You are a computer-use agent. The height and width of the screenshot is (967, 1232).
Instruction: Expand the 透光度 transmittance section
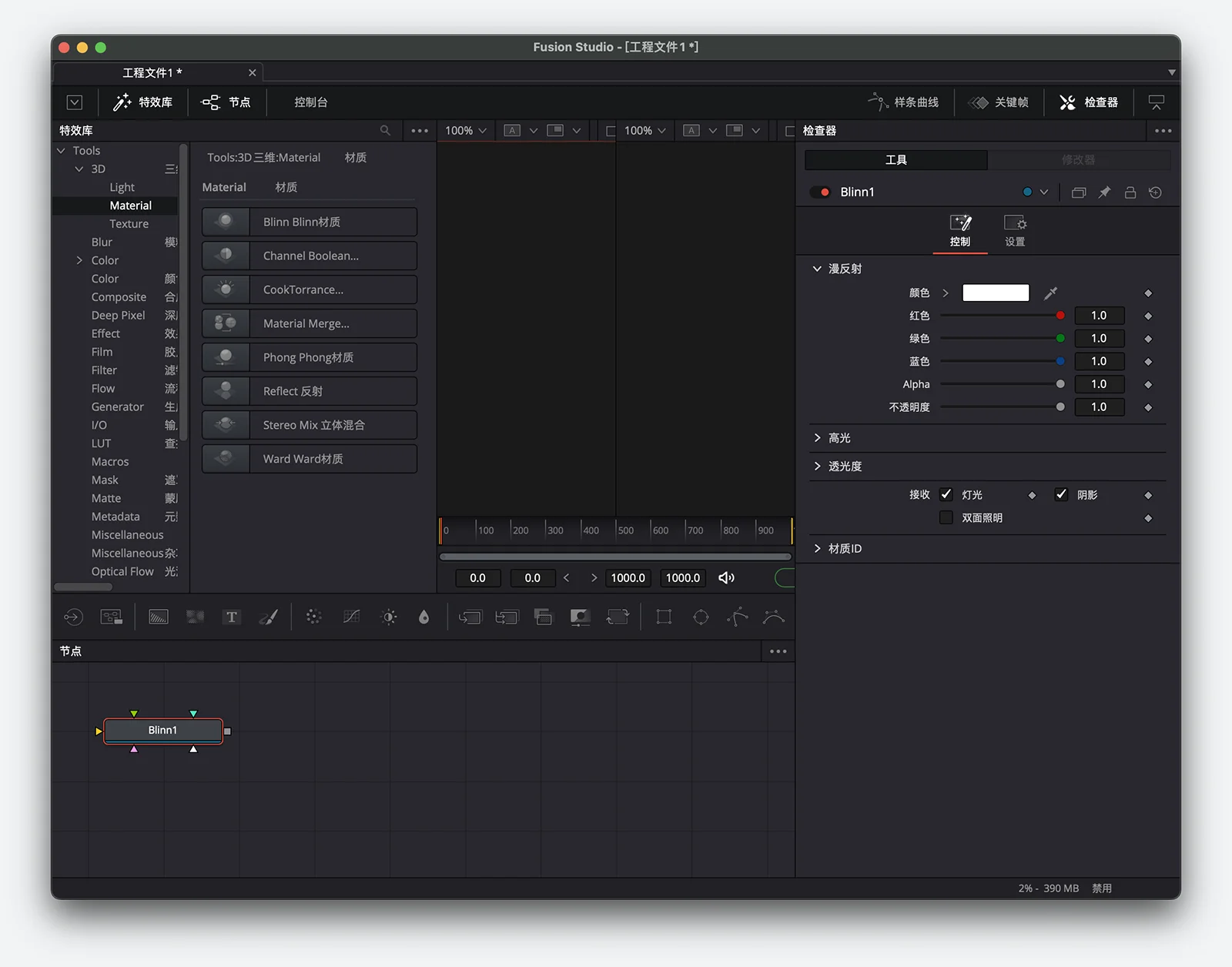point(817,467)
